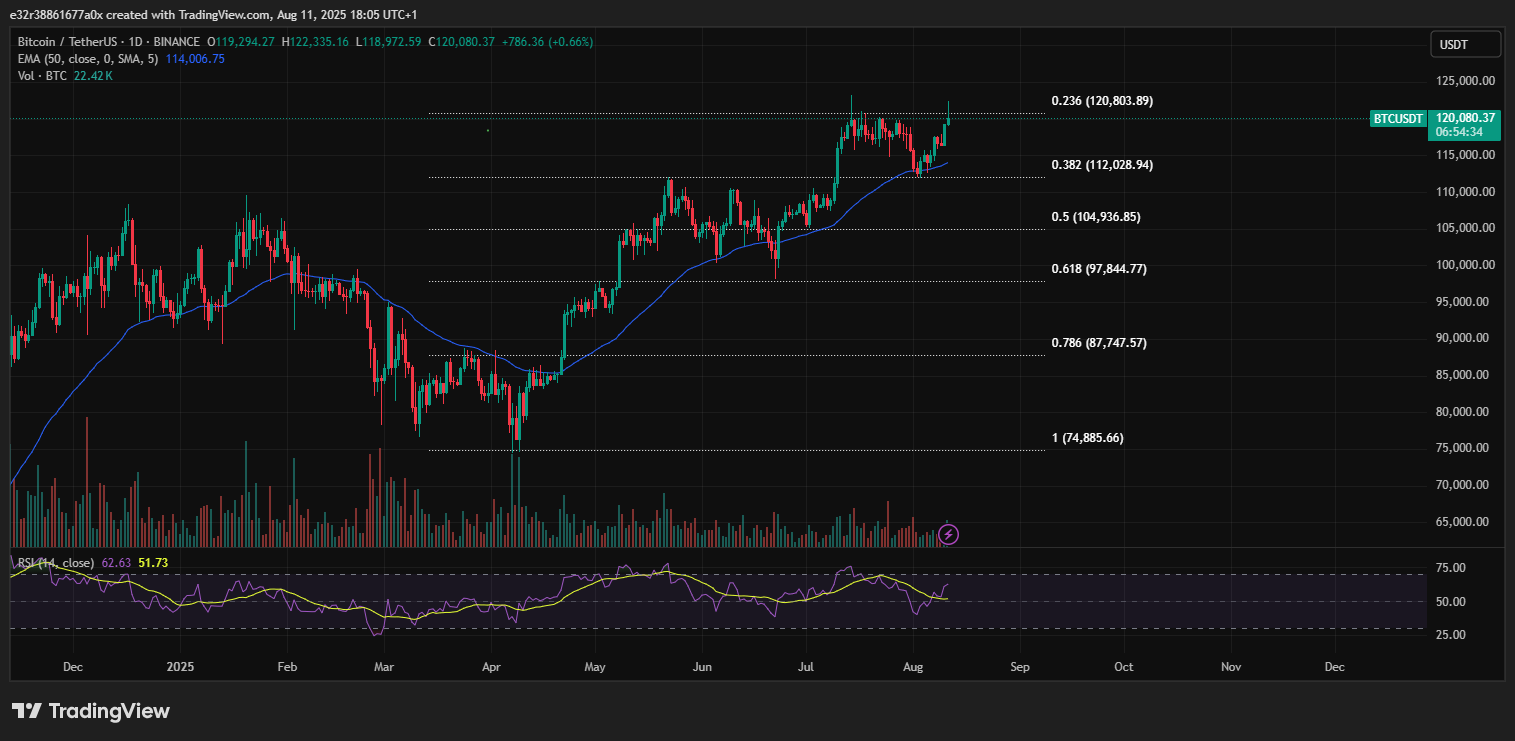1515x741 pixels.
Task: Click the Mar label on time axis
Action: tap(384, 666)
